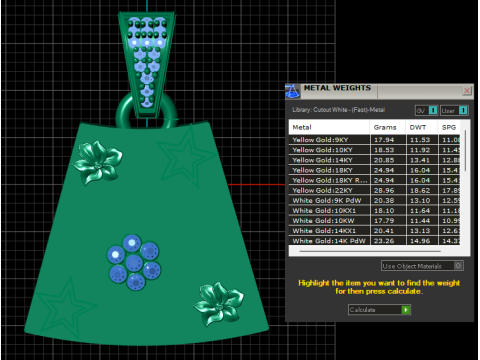Select the White Gold:9K PdW row

coord(374,200)
